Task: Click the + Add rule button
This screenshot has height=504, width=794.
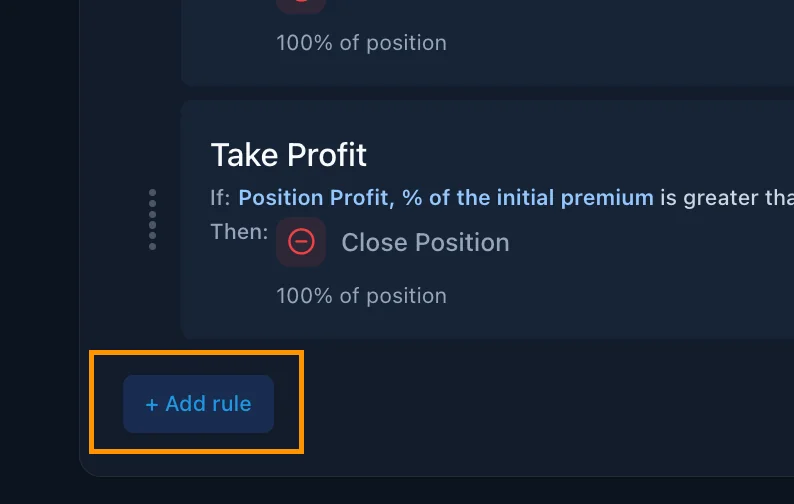Action: pyautogui.click(x=198, y=404)
